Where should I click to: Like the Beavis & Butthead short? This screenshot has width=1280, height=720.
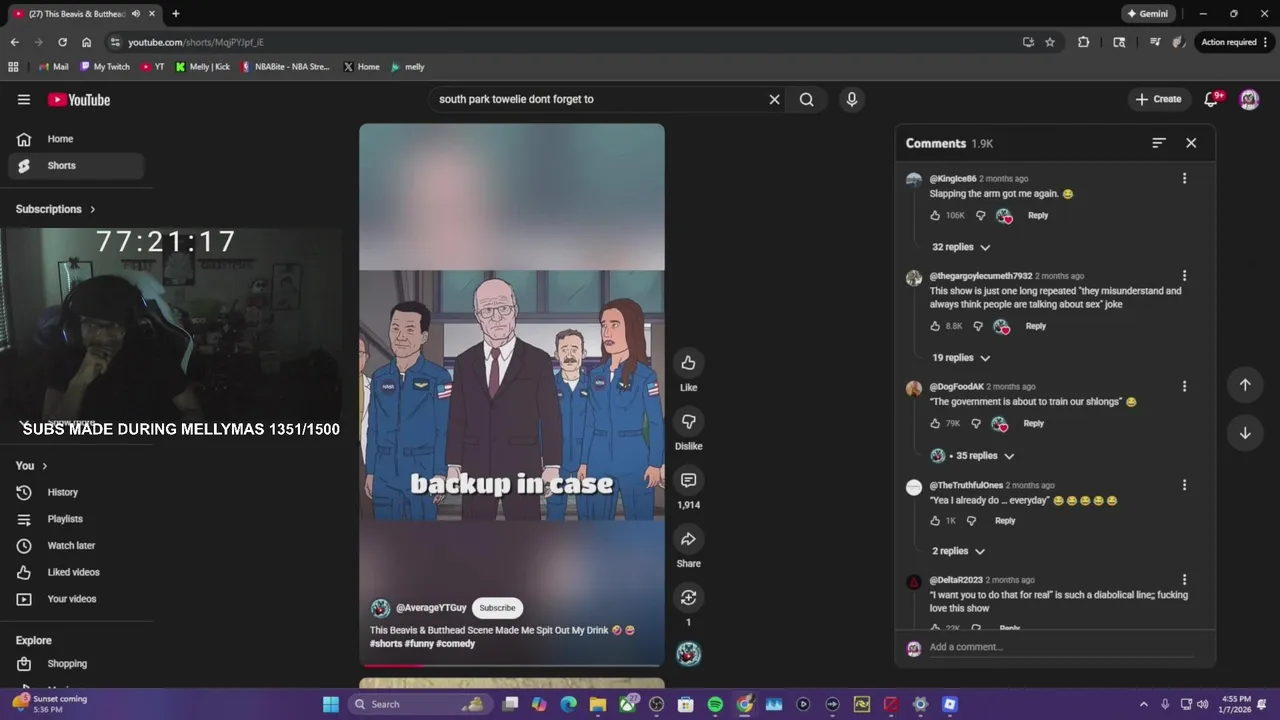688,363
